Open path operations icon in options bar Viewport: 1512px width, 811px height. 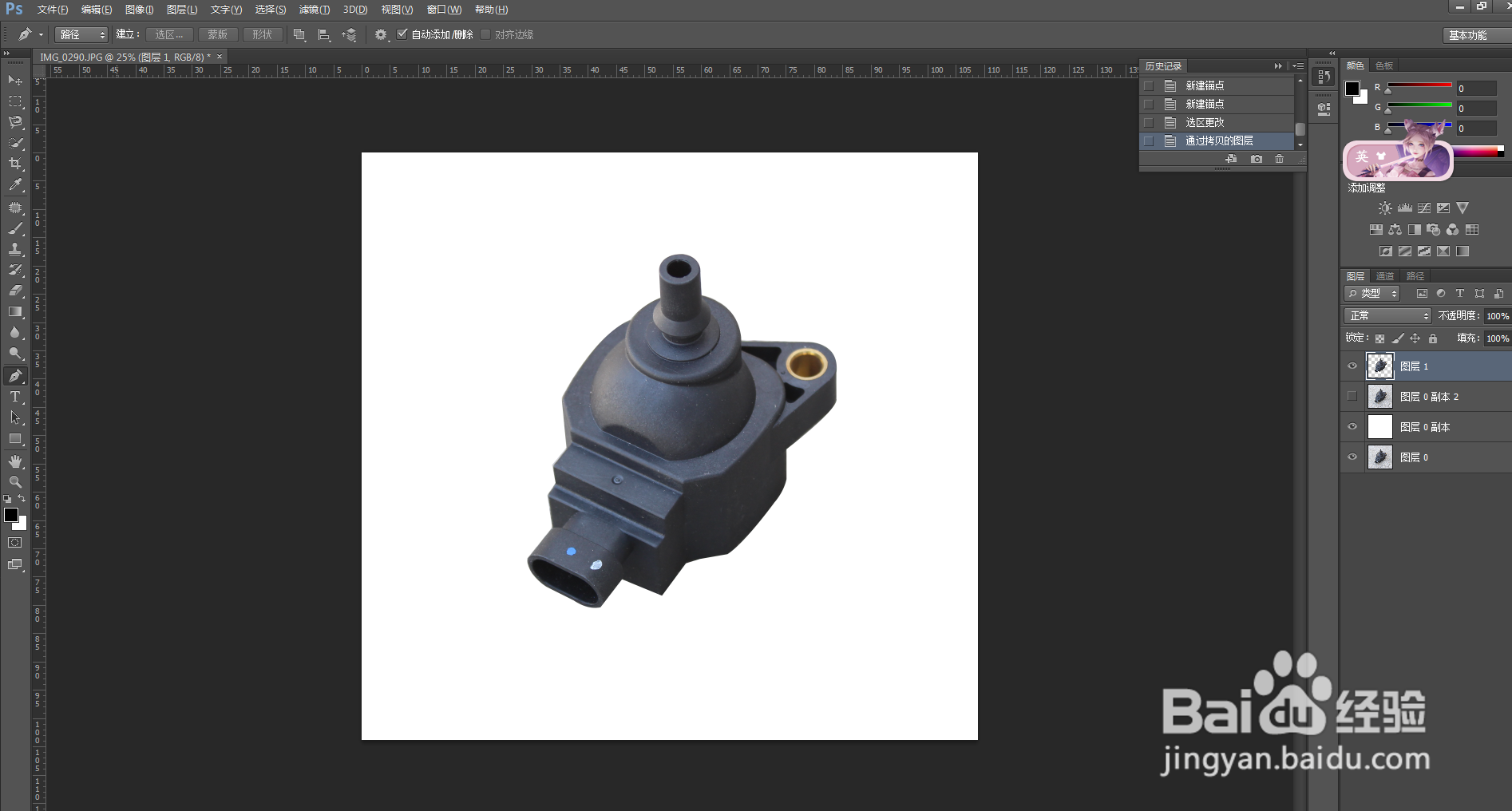[x=299, y=35]
